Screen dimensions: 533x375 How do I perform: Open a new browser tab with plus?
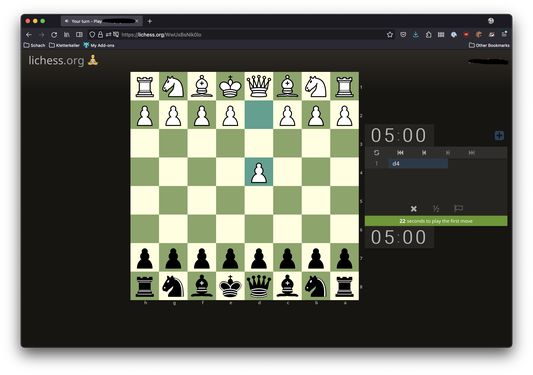pyautogui.click(x=150, y=21)
